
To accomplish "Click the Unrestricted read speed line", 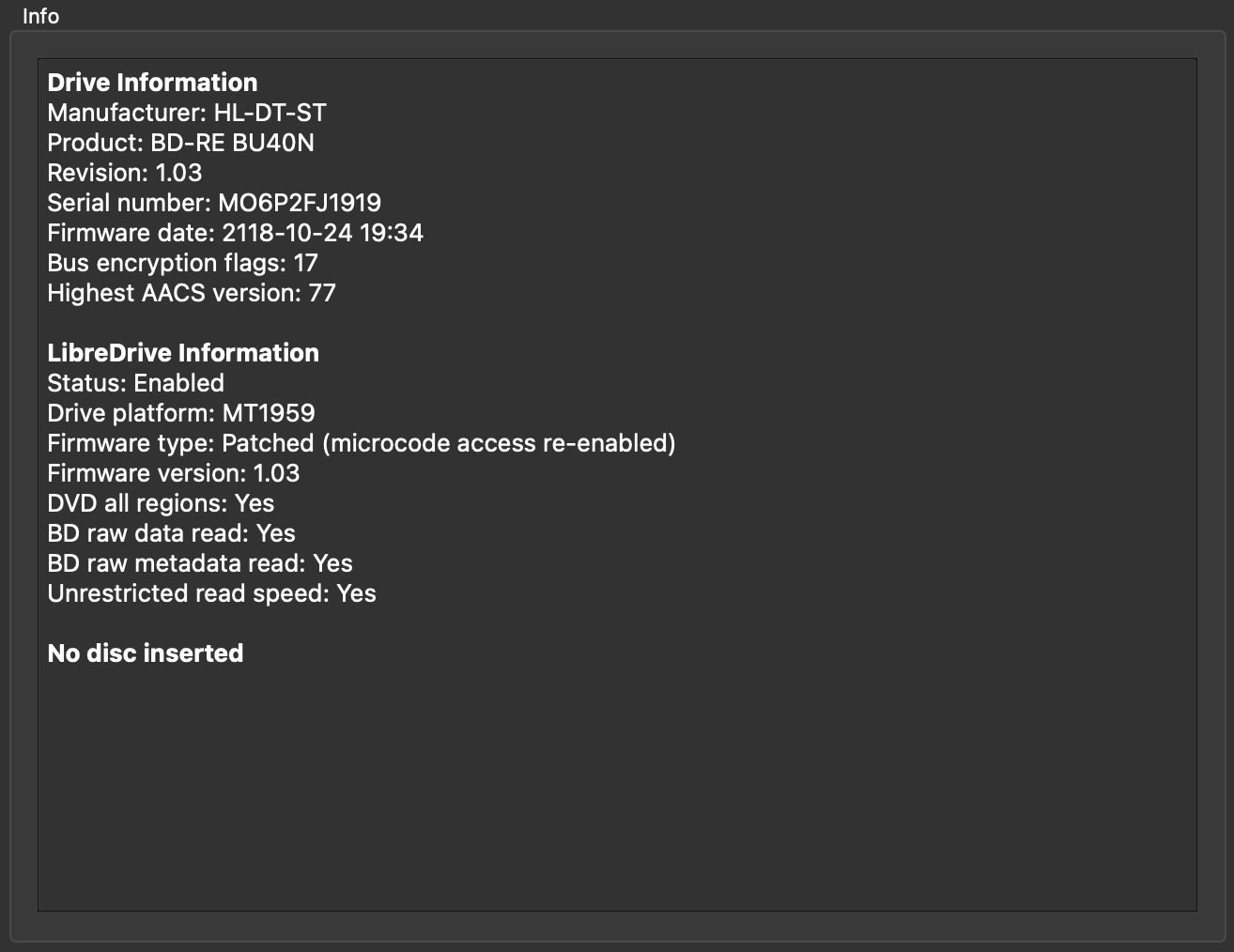I will pos(211,593).
